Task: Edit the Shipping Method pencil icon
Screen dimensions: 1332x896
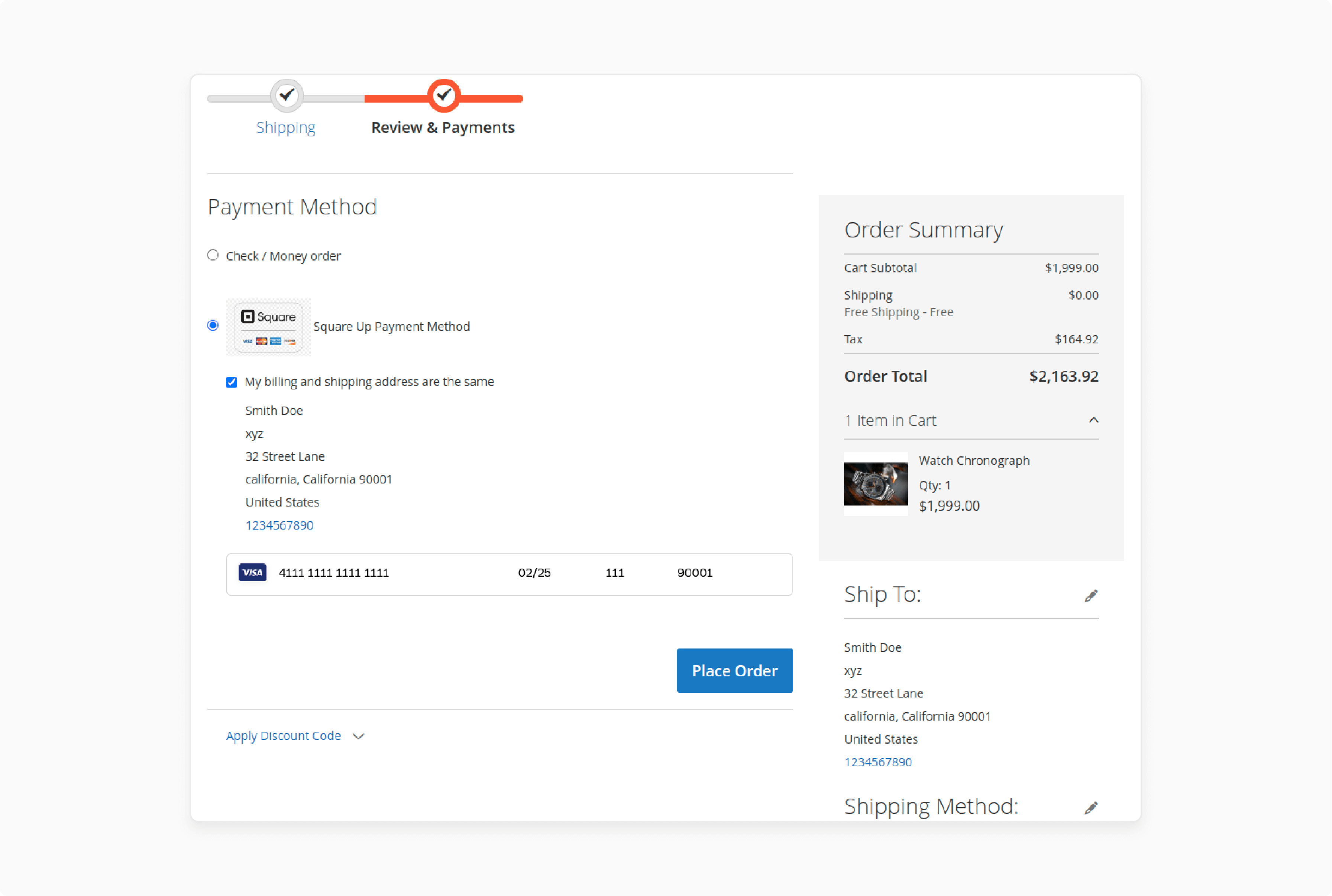Action: point(1092,808)
